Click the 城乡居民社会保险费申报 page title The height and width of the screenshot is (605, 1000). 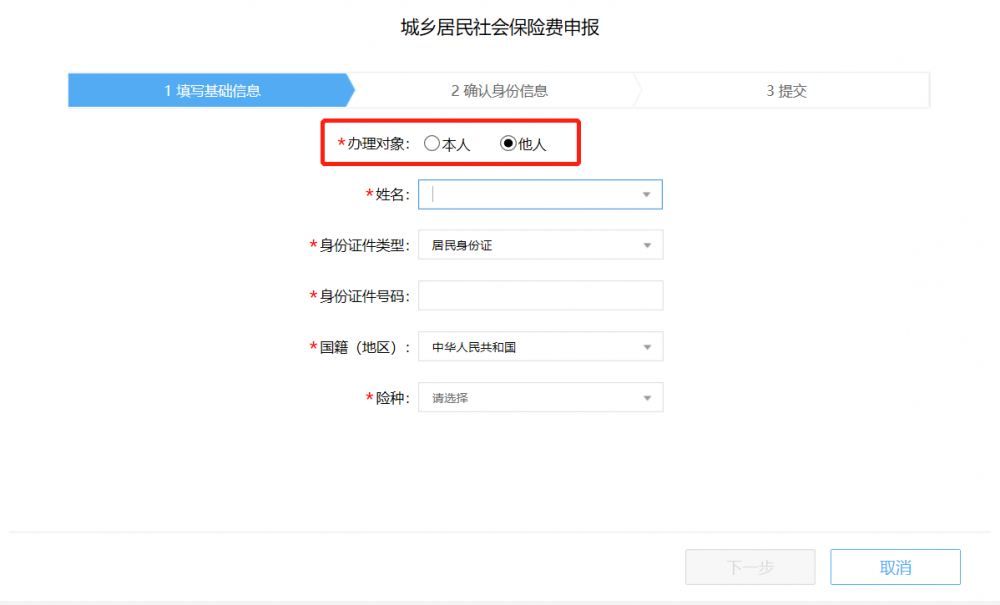[x=500, y=28]
